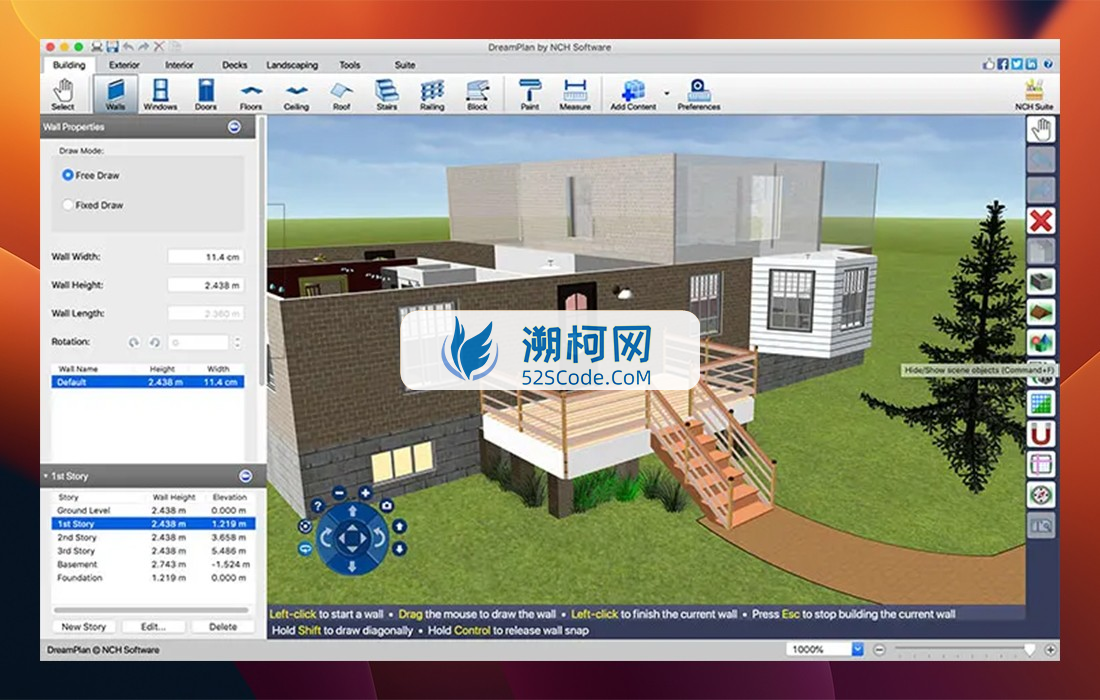Image resolution: width=1100 pixels, height=700 pixels.
Task: Click the Wall Height input field
Action: pyautogui.click(x=206, y=285)
